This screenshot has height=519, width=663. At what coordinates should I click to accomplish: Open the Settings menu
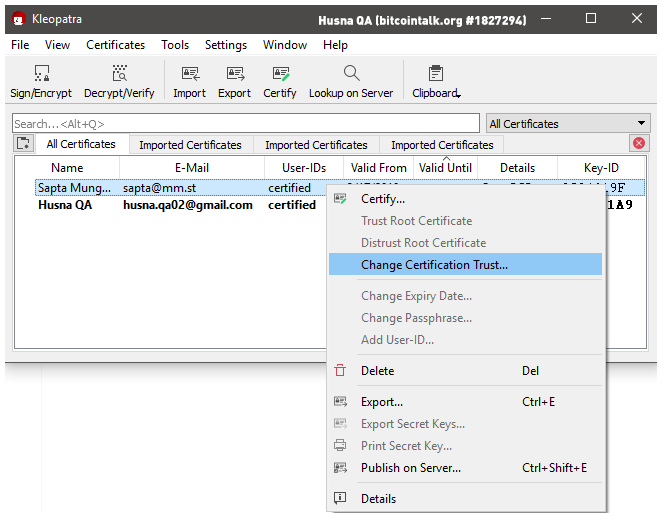point(226,45)
